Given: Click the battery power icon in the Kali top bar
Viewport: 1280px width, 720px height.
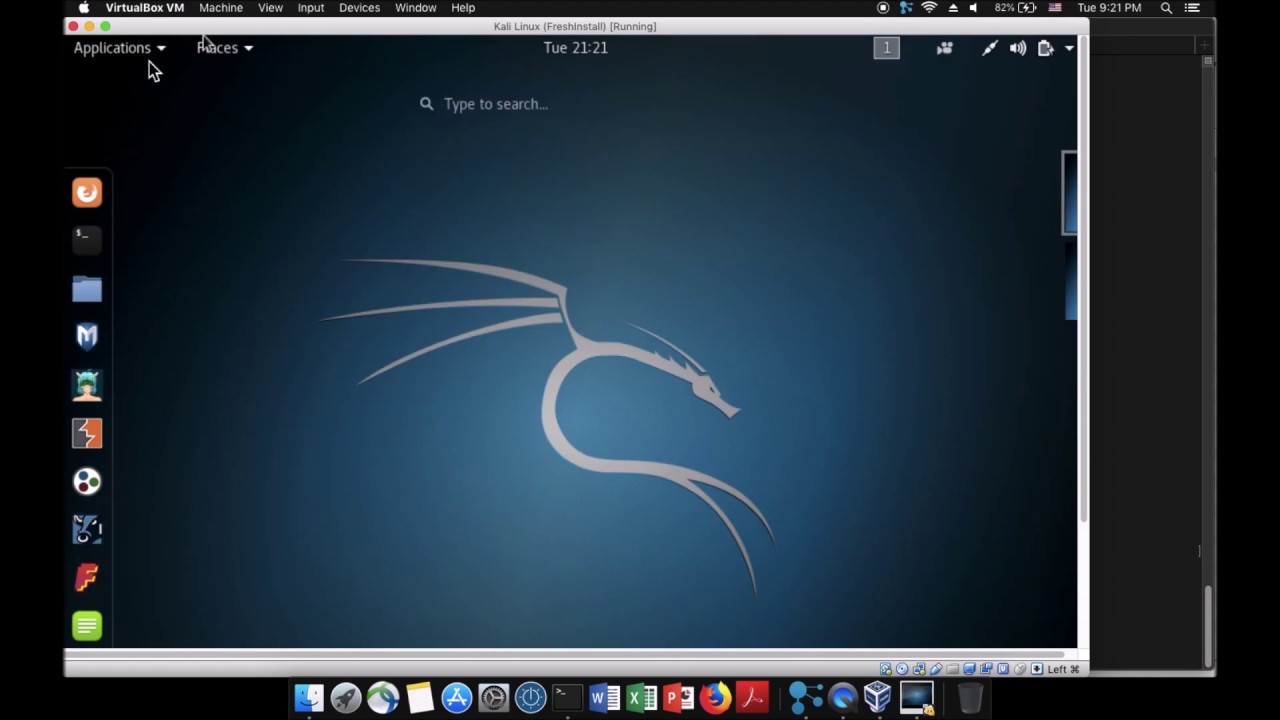Looking at the screenshot, I should click(1045, 48).
